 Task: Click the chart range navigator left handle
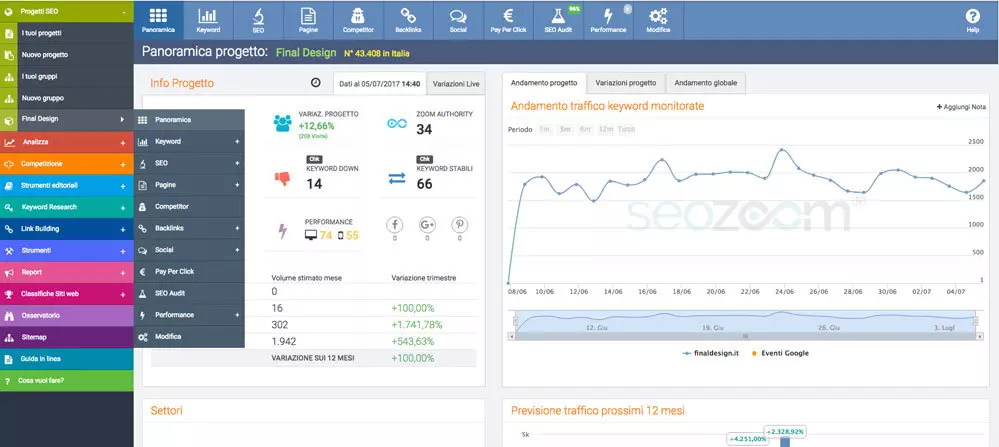[x=515, y=321]
